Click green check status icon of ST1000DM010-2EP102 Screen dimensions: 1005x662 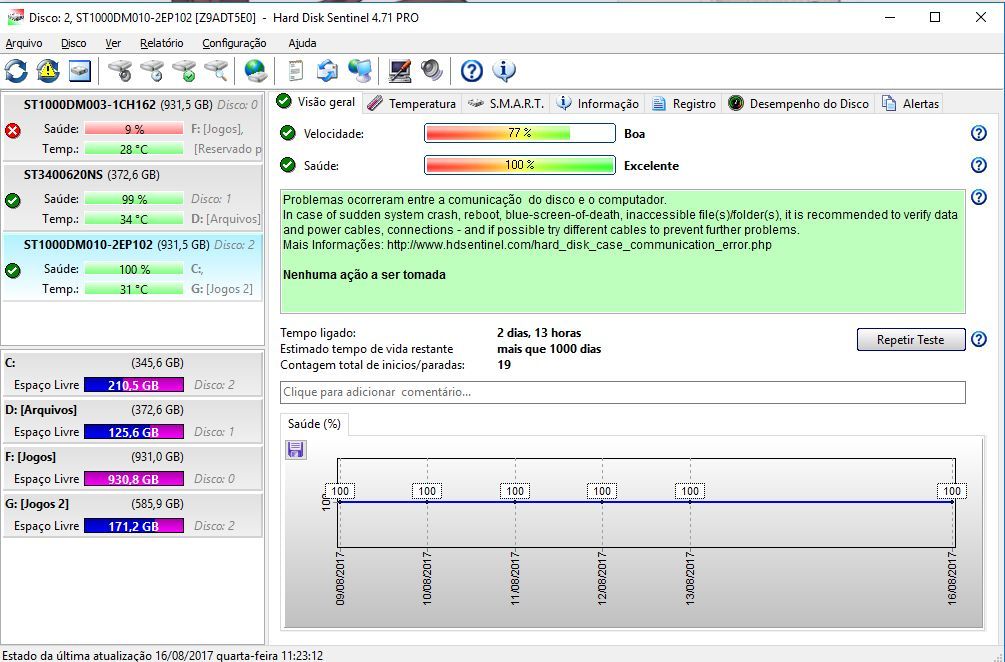point(13,270)
